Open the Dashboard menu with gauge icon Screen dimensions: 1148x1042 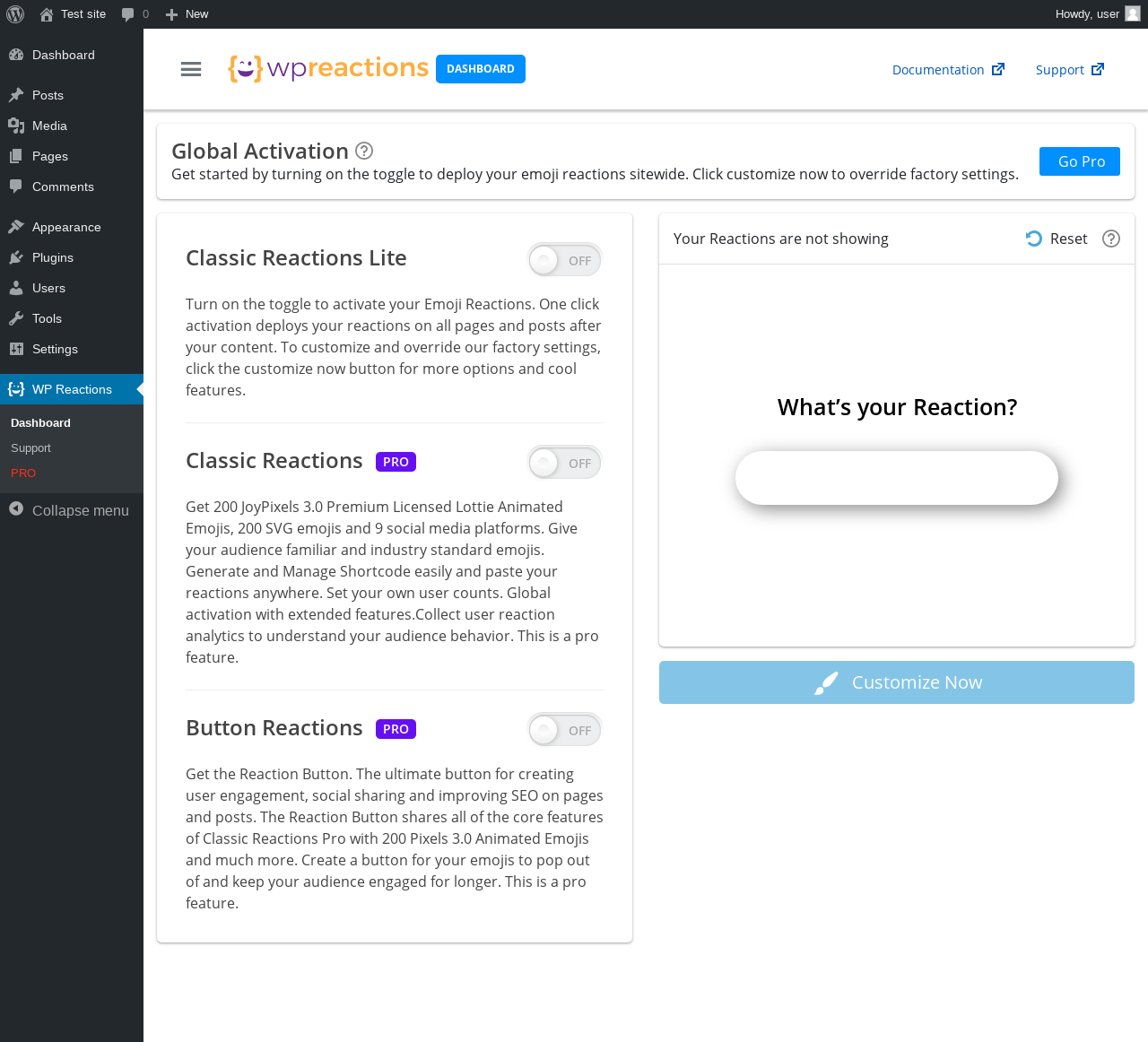click(x=72, y=55)
